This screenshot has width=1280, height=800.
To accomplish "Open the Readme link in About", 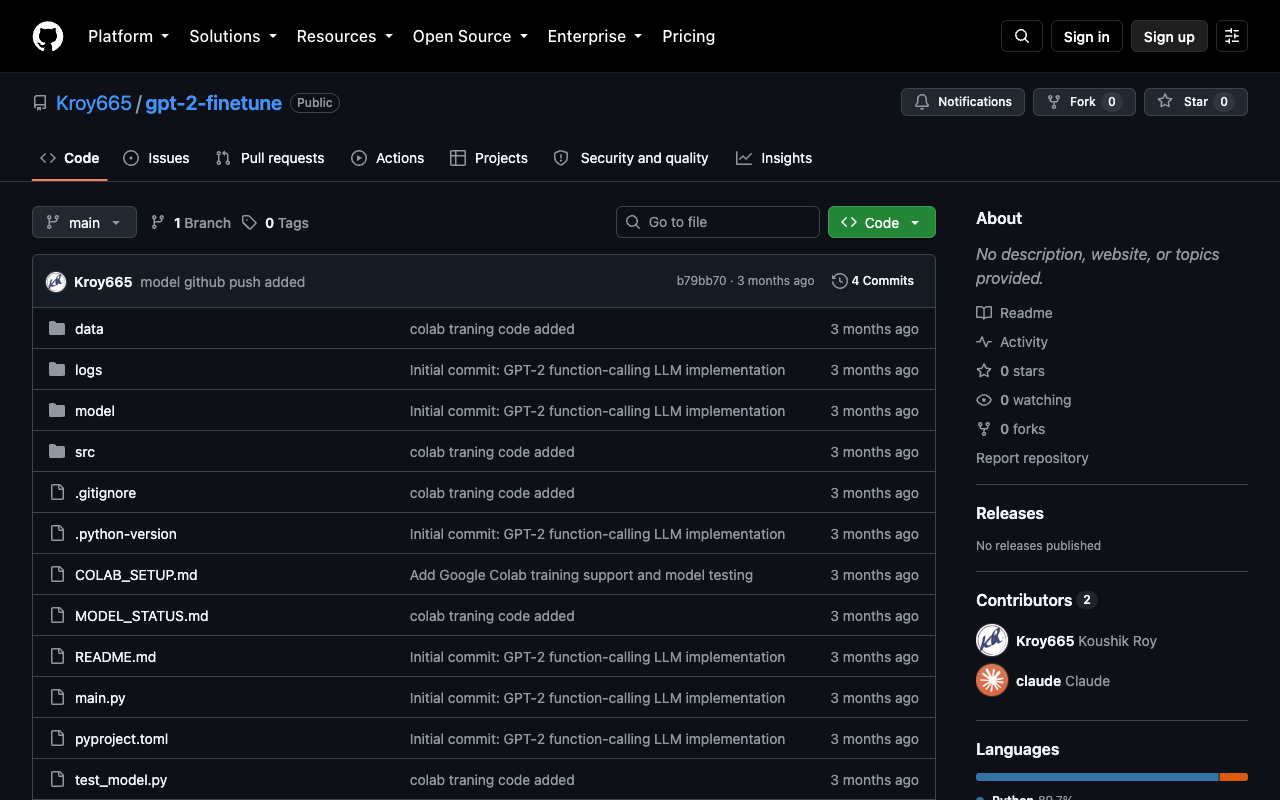I will click(1014, 313).
